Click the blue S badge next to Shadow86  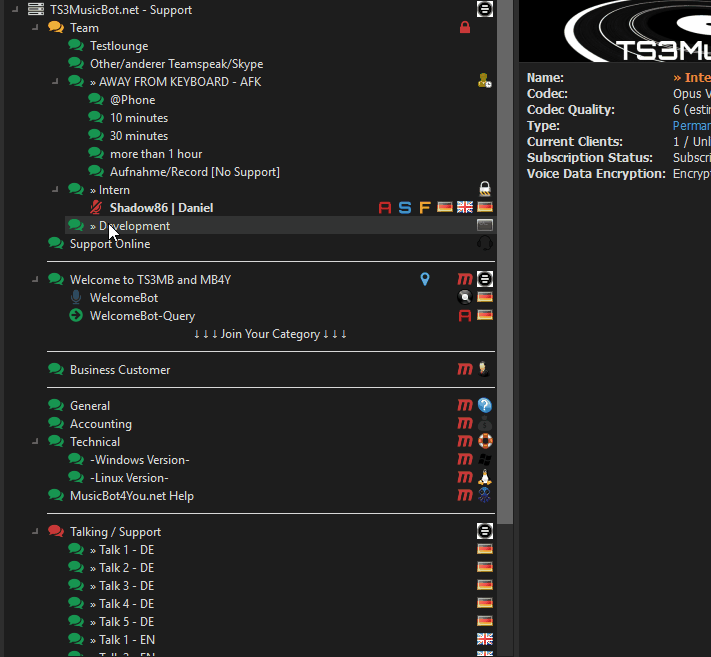[x=405, y=208]
